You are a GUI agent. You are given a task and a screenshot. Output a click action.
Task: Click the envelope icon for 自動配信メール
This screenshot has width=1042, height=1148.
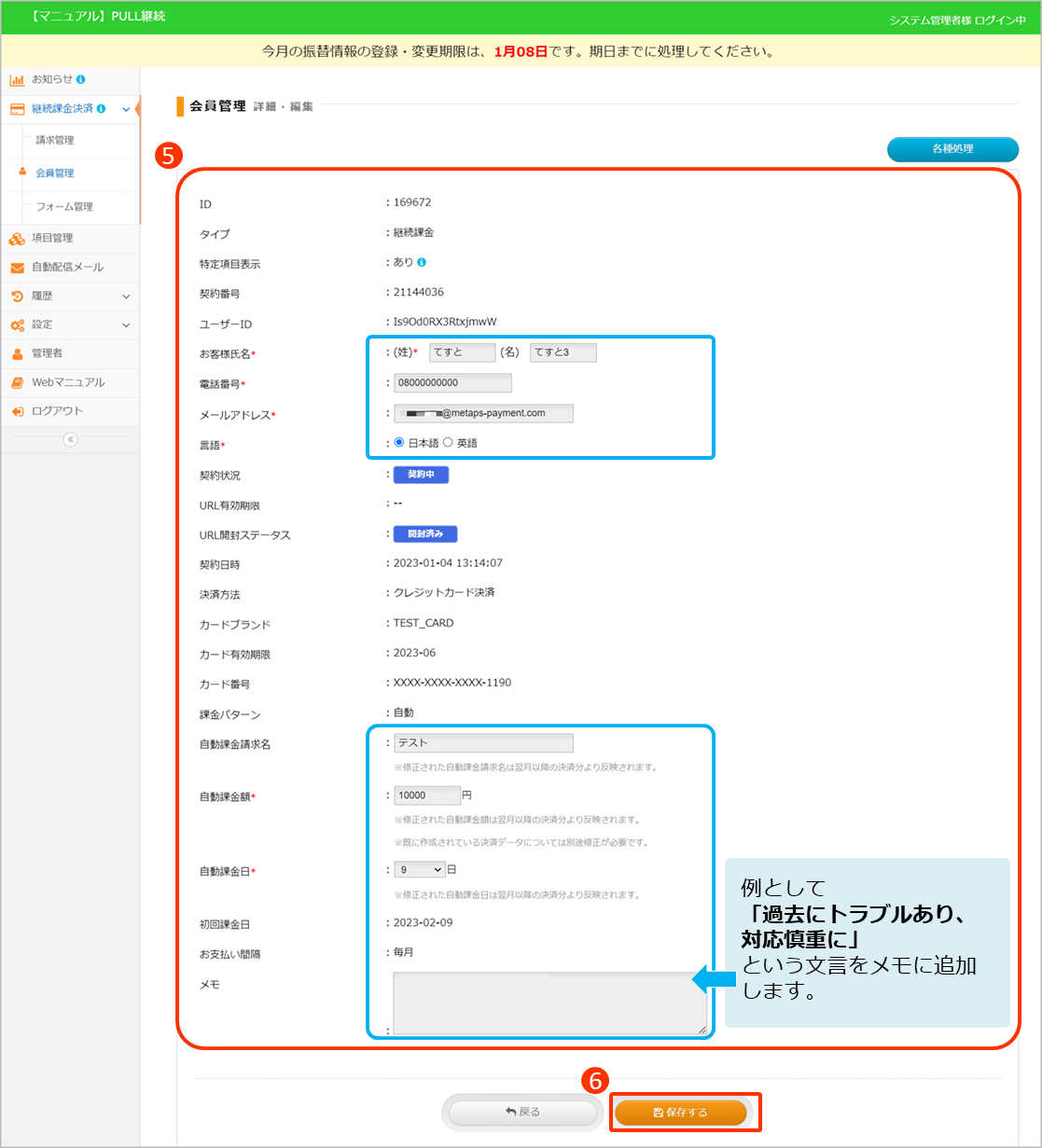(17, 268)
